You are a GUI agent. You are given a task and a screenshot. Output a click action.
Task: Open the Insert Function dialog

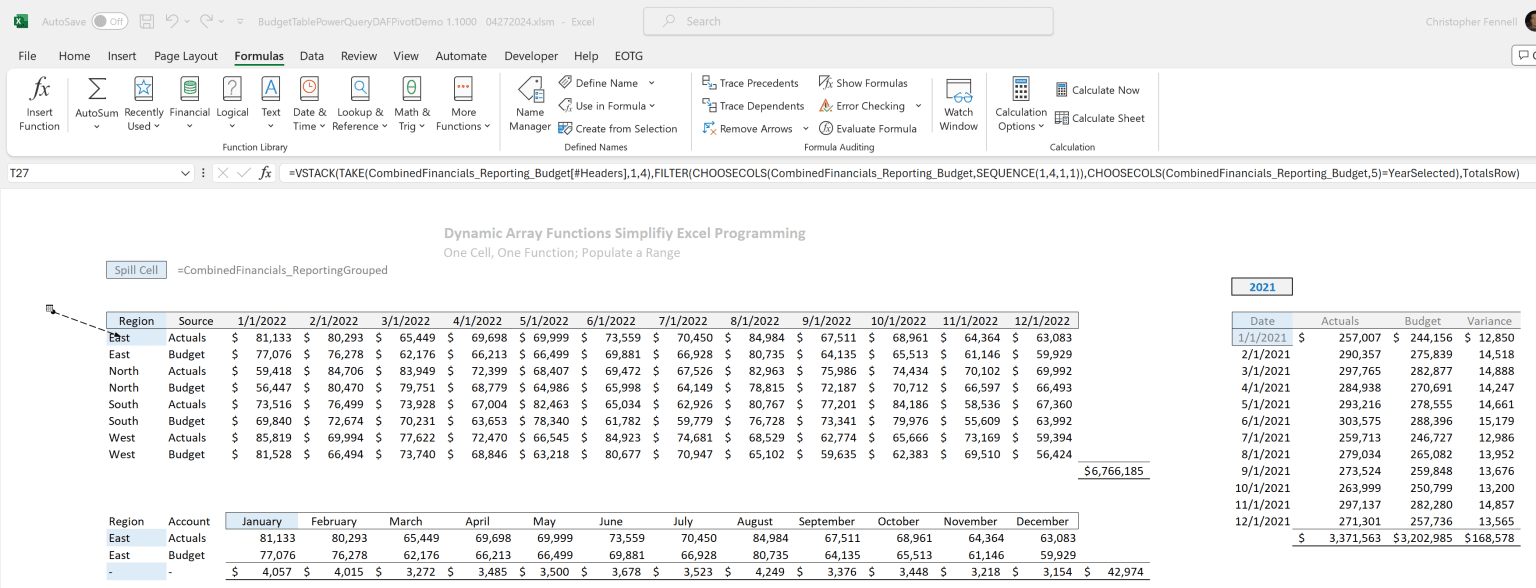click(39, 102)
